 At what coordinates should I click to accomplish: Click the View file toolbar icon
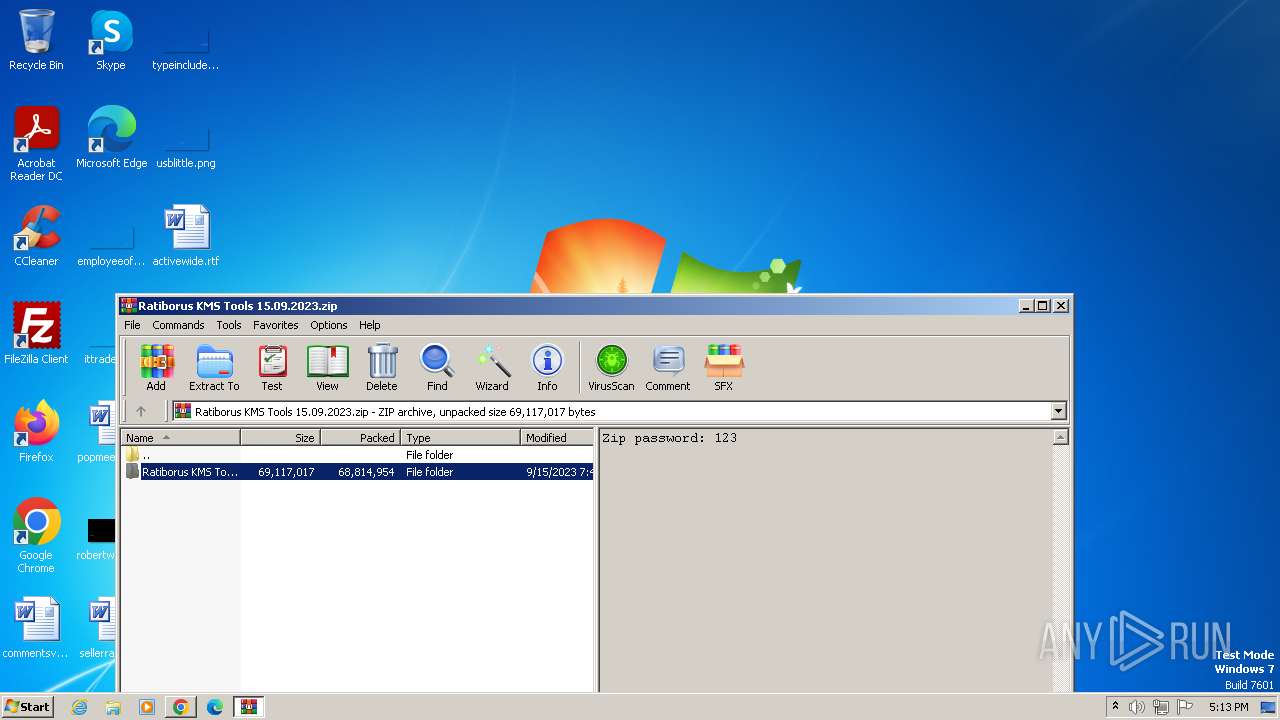327,367
